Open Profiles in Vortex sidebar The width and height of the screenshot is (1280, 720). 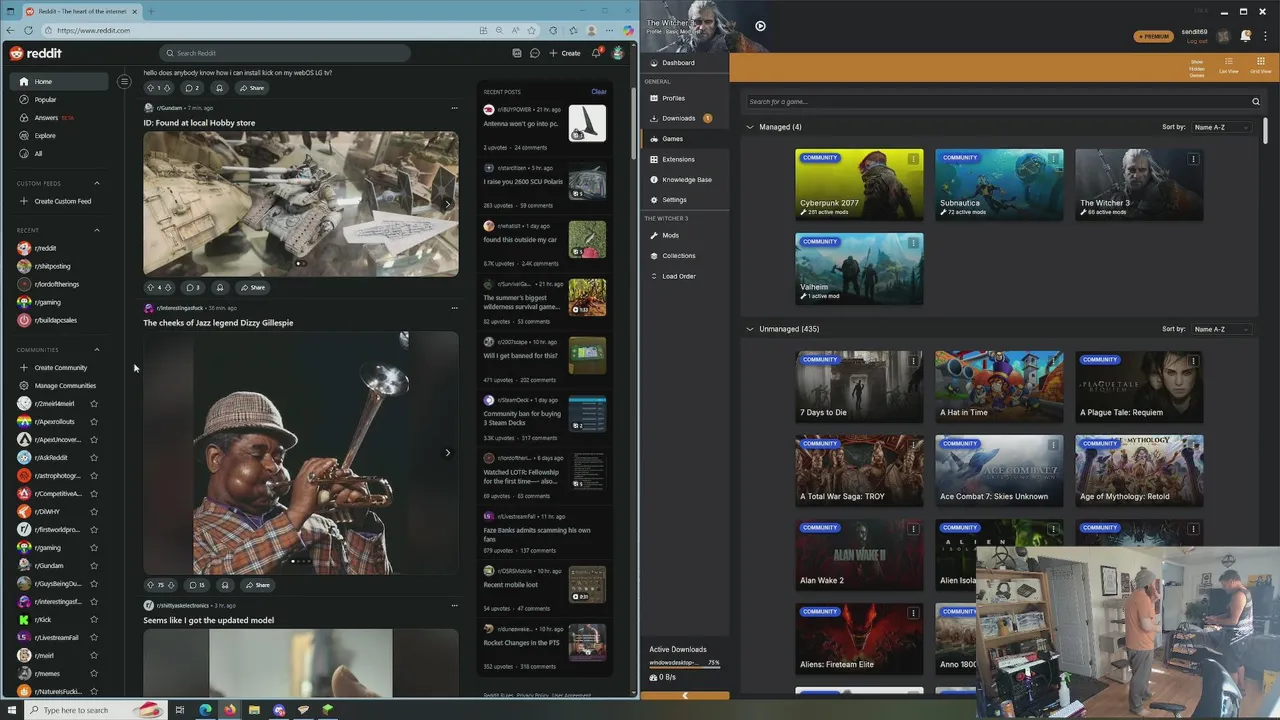pyautogui.click(x=673, y=98)
